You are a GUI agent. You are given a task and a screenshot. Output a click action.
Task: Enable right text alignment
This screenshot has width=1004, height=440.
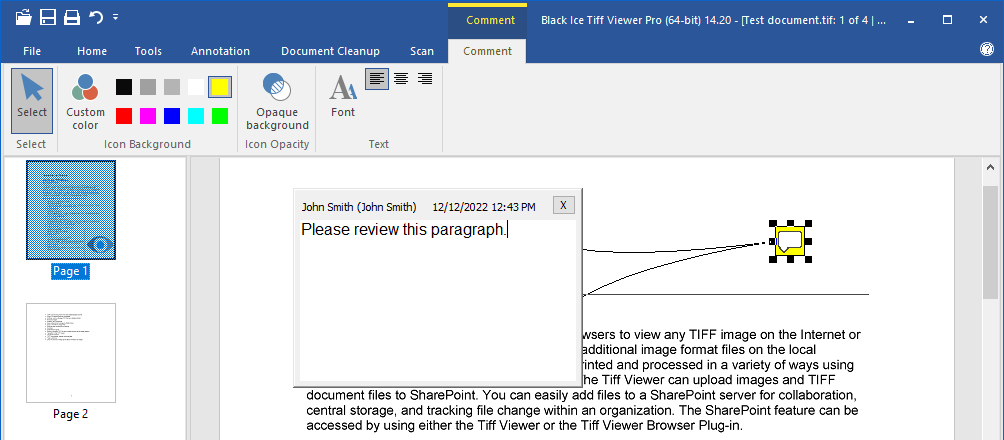point(425,79)
